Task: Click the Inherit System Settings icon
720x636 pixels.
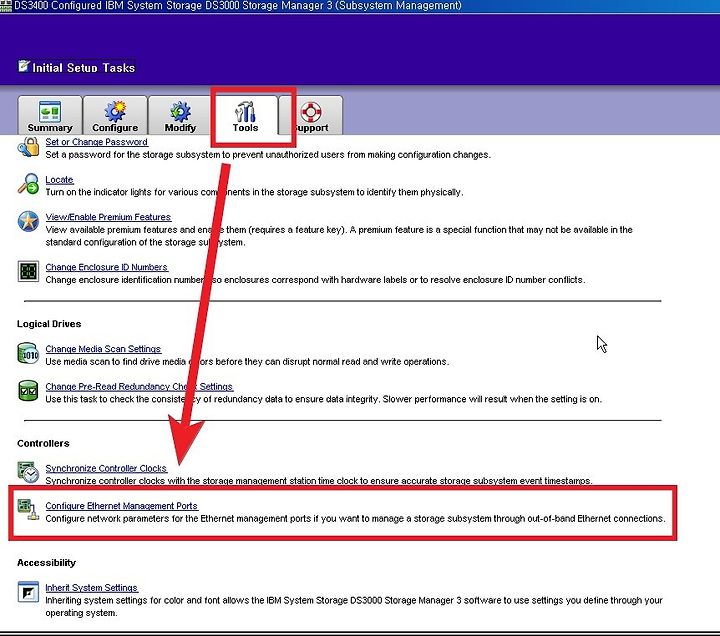Action: [x=28, y=592]
